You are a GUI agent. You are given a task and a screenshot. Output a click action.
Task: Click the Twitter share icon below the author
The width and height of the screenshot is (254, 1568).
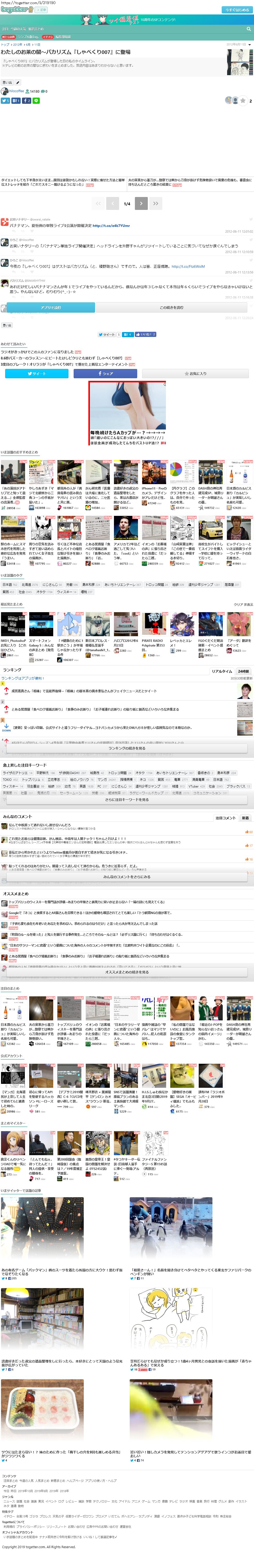click(x=5, y=100)
